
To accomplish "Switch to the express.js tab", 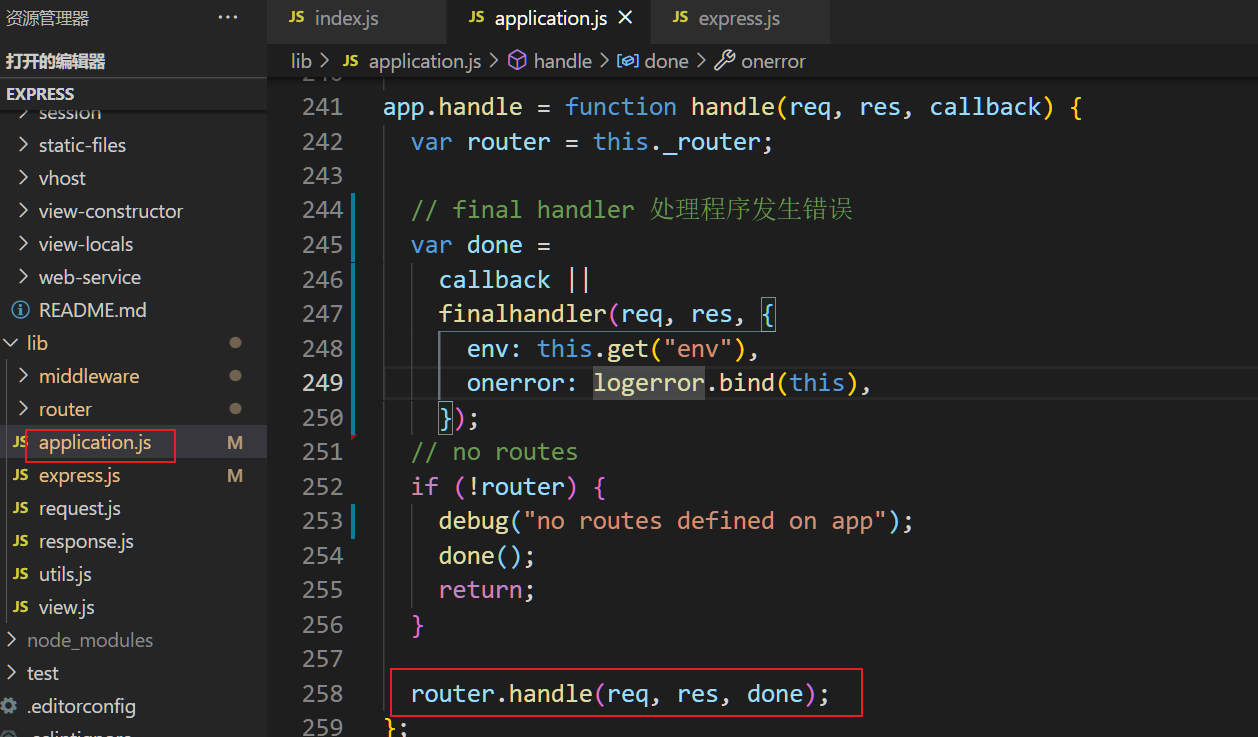I will coord(739,18).
